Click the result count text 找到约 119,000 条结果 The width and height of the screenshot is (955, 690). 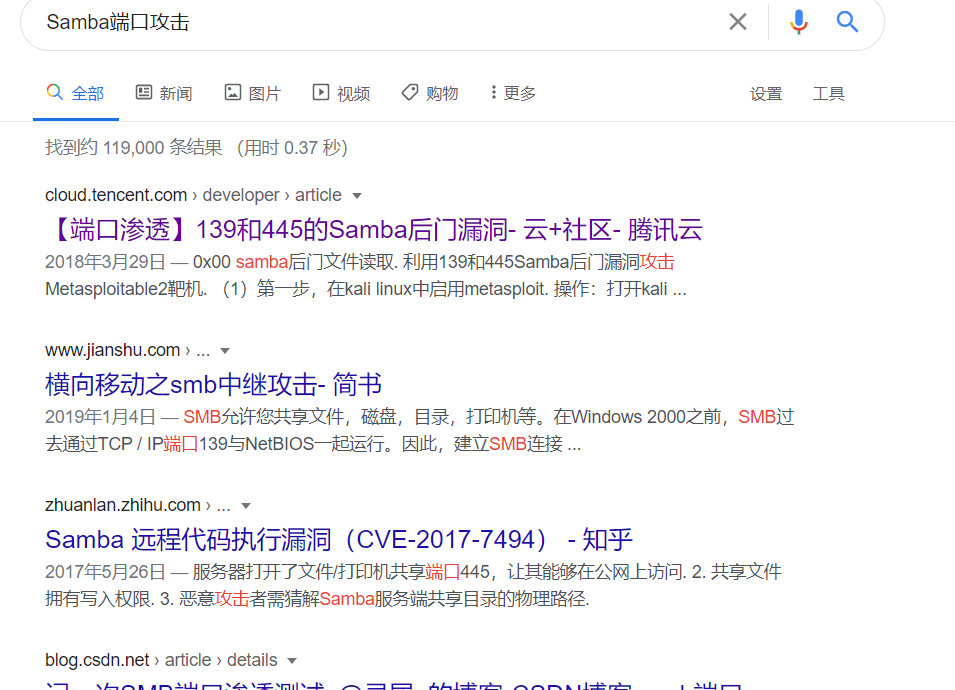pyautogui.click(x=134, y=147)
